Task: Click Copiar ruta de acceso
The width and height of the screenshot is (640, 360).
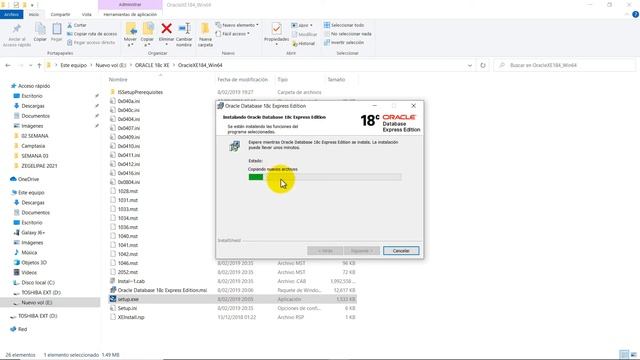Action: (x=92, y=34)
